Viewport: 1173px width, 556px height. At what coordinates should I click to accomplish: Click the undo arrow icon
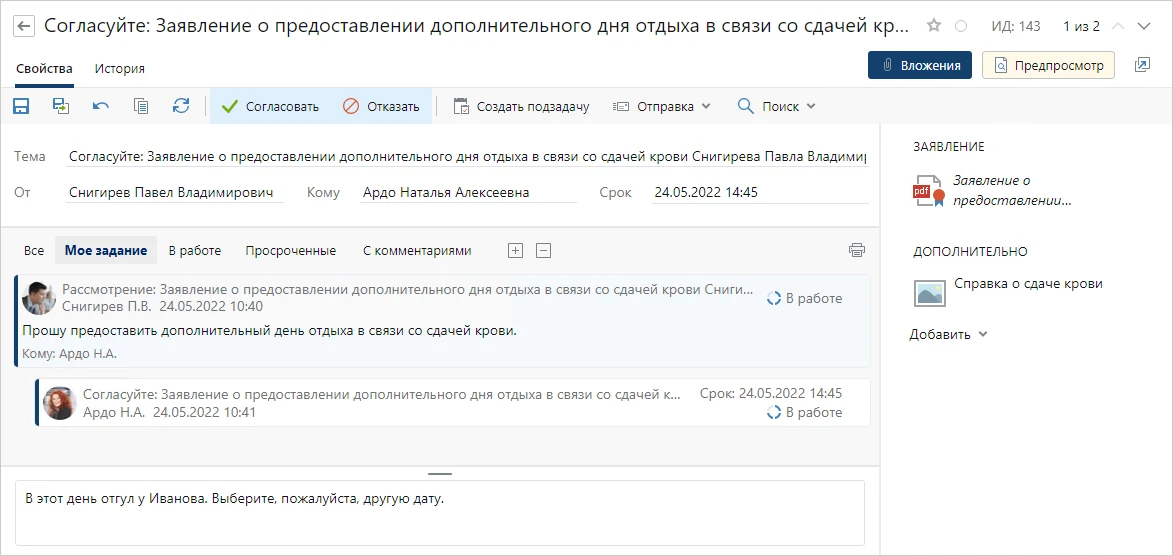[101, 106]
